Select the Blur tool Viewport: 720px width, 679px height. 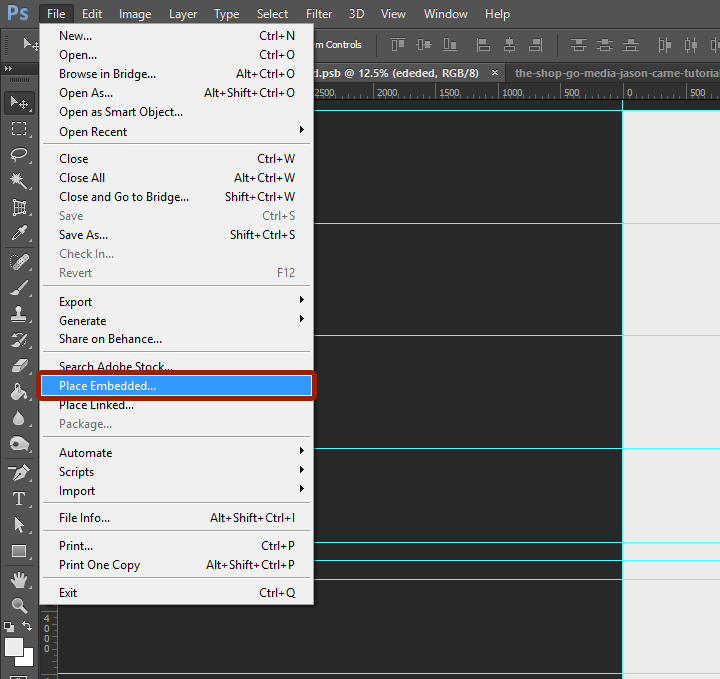(x=19, y=418)
